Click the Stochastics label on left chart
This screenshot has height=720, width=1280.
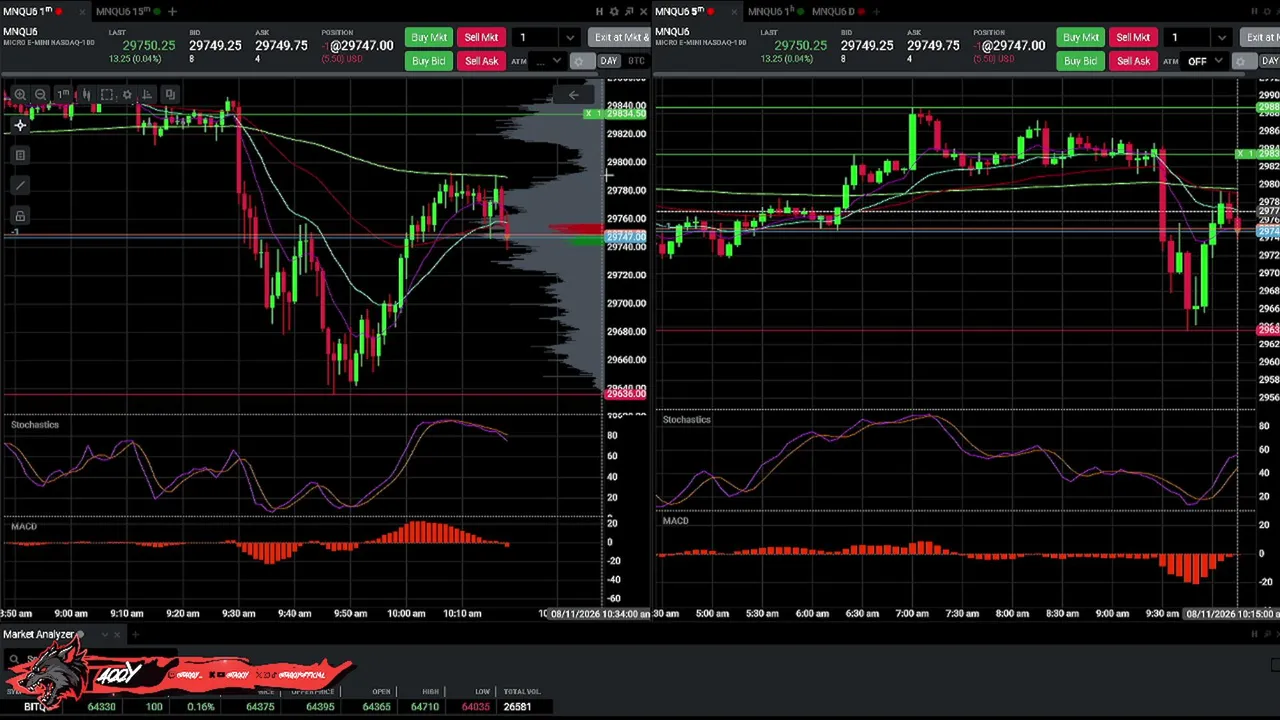tap(35, 425)
